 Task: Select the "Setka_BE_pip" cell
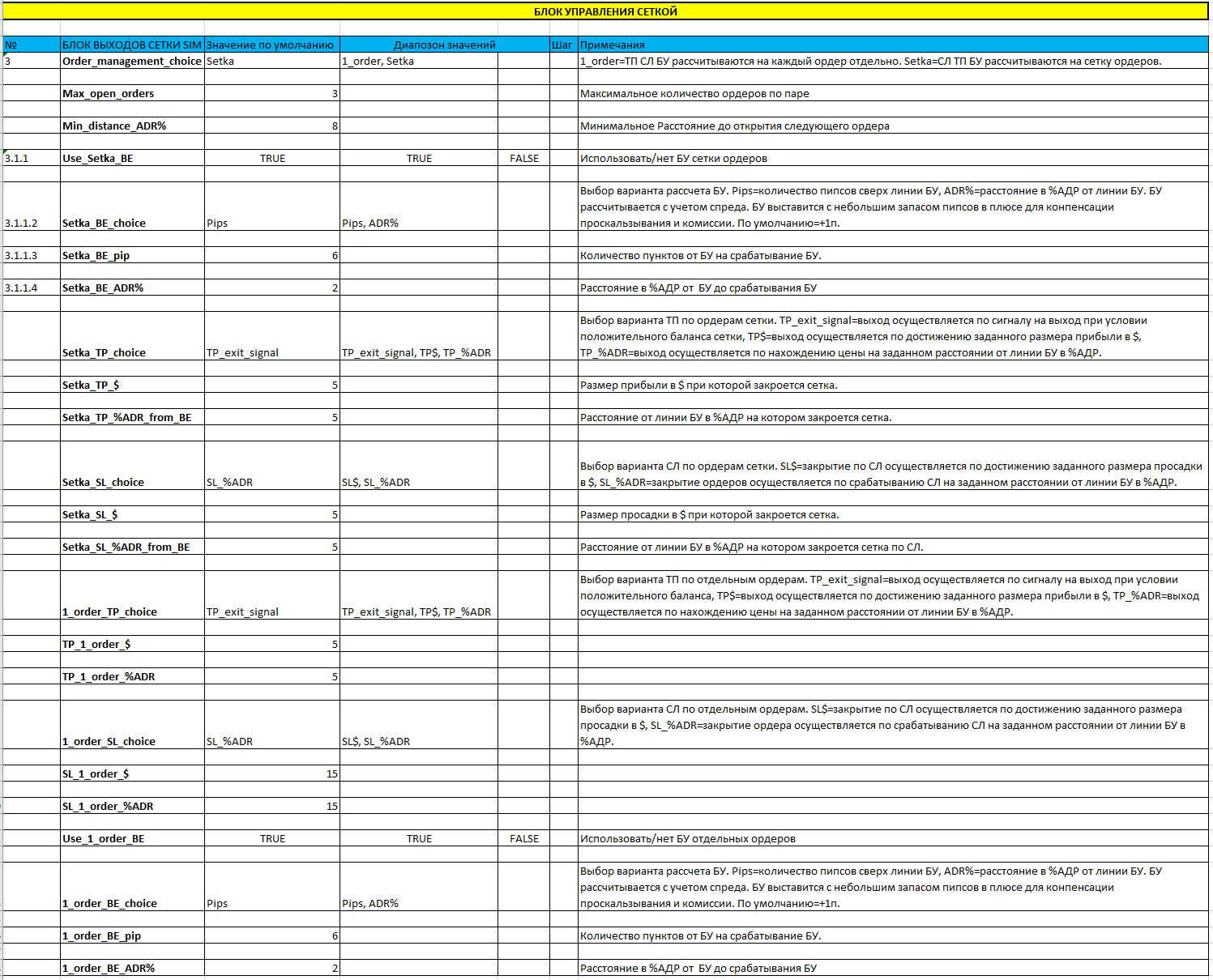132,255
